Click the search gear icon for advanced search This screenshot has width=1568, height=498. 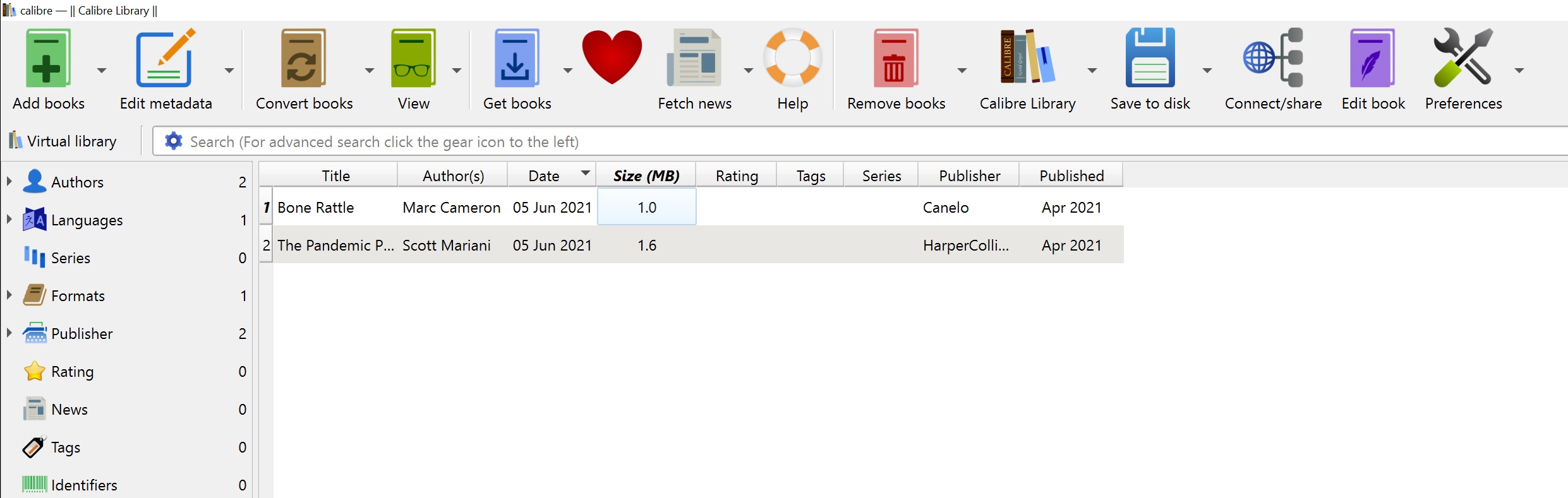[173, 141]
